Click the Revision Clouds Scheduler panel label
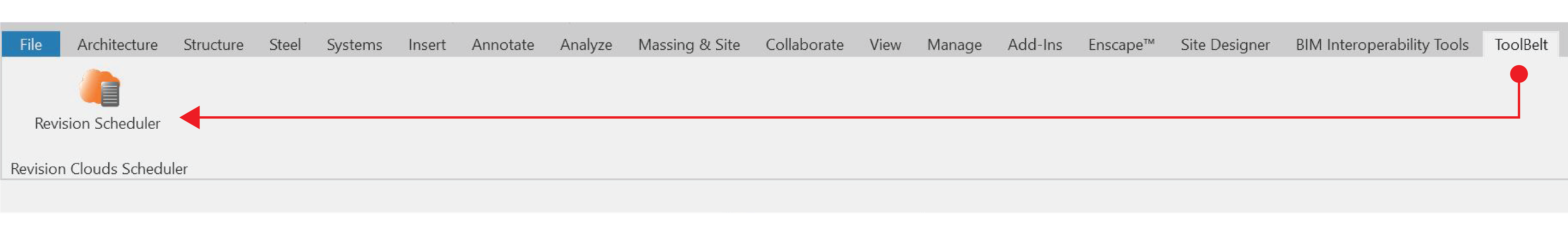Viewport: 1568px width, 235px height. click(99, 169)
